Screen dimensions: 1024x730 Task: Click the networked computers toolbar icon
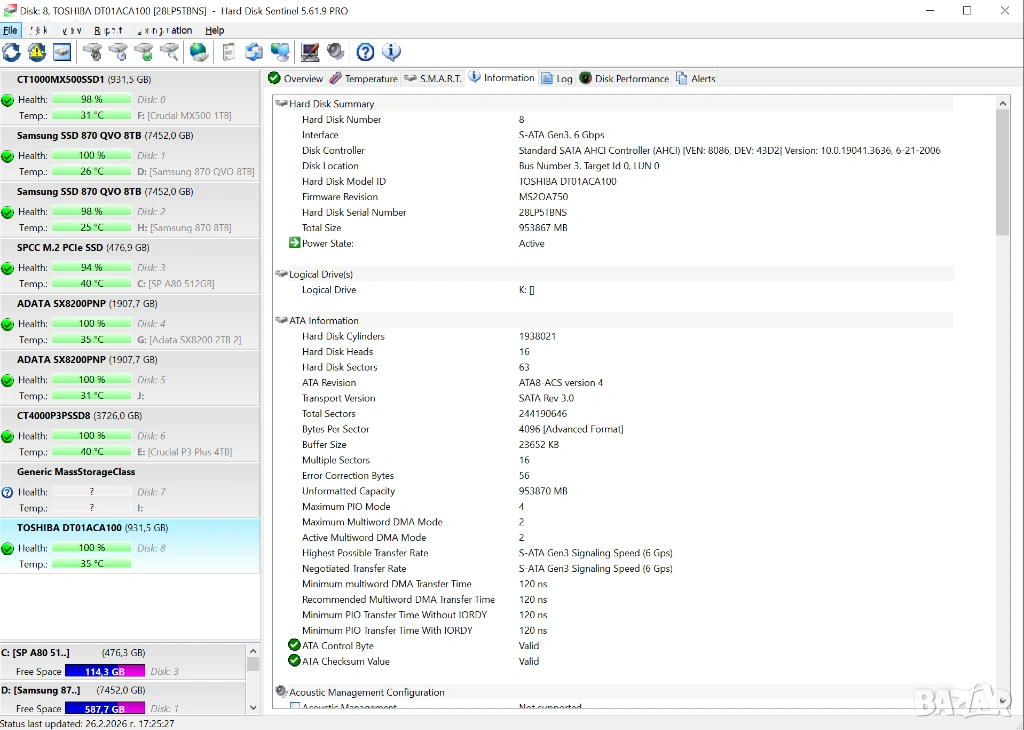[280, 52]
